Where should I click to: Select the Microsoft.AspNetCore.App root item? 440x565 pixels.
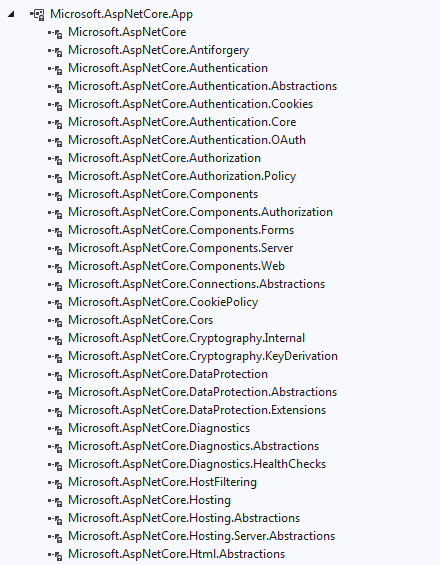pyautogui.click(x=121, y=14)
